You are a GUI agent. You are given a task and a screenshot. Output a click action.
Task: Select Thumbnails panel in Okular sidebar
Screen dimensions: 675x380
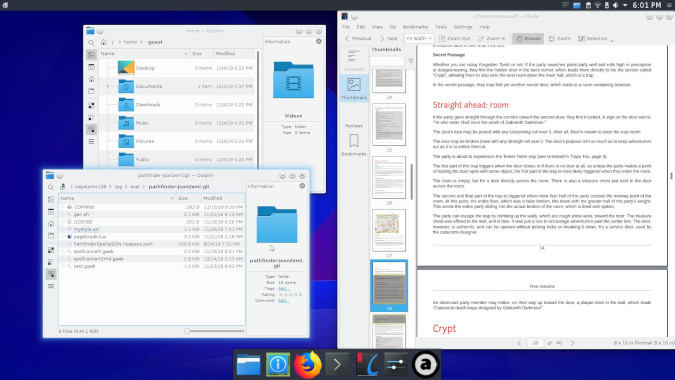coord(354,89)
